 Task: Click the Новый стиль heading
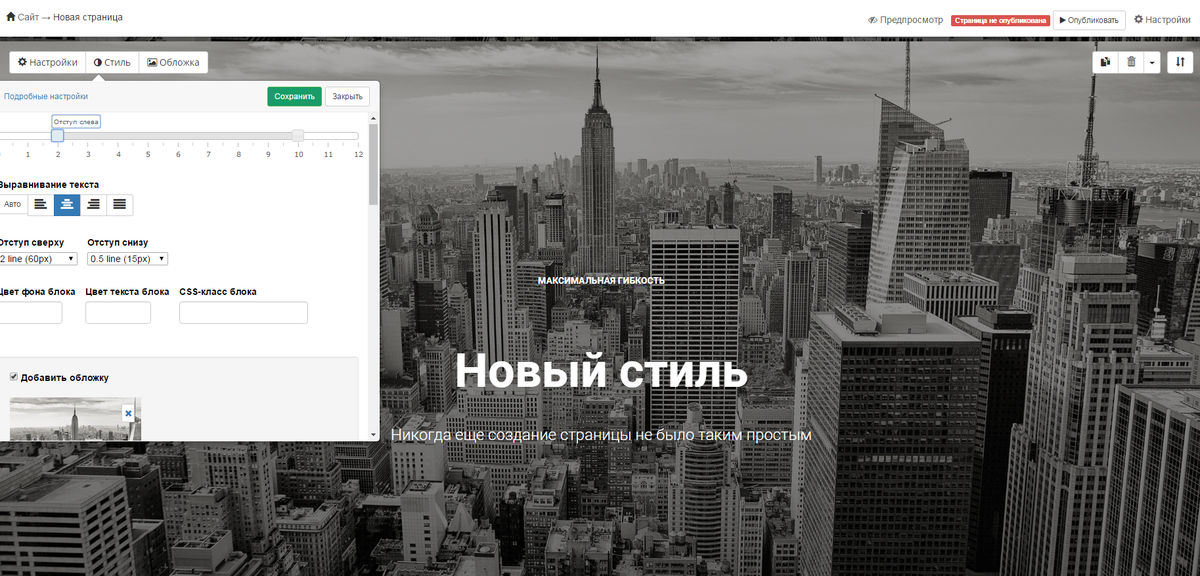pos(601,372)
